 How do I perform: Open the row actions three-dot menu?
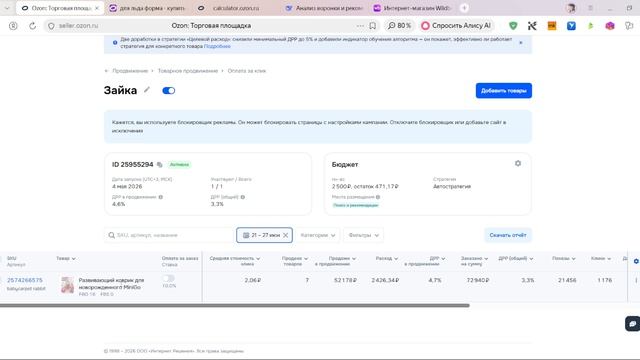[x=636, y=280]
